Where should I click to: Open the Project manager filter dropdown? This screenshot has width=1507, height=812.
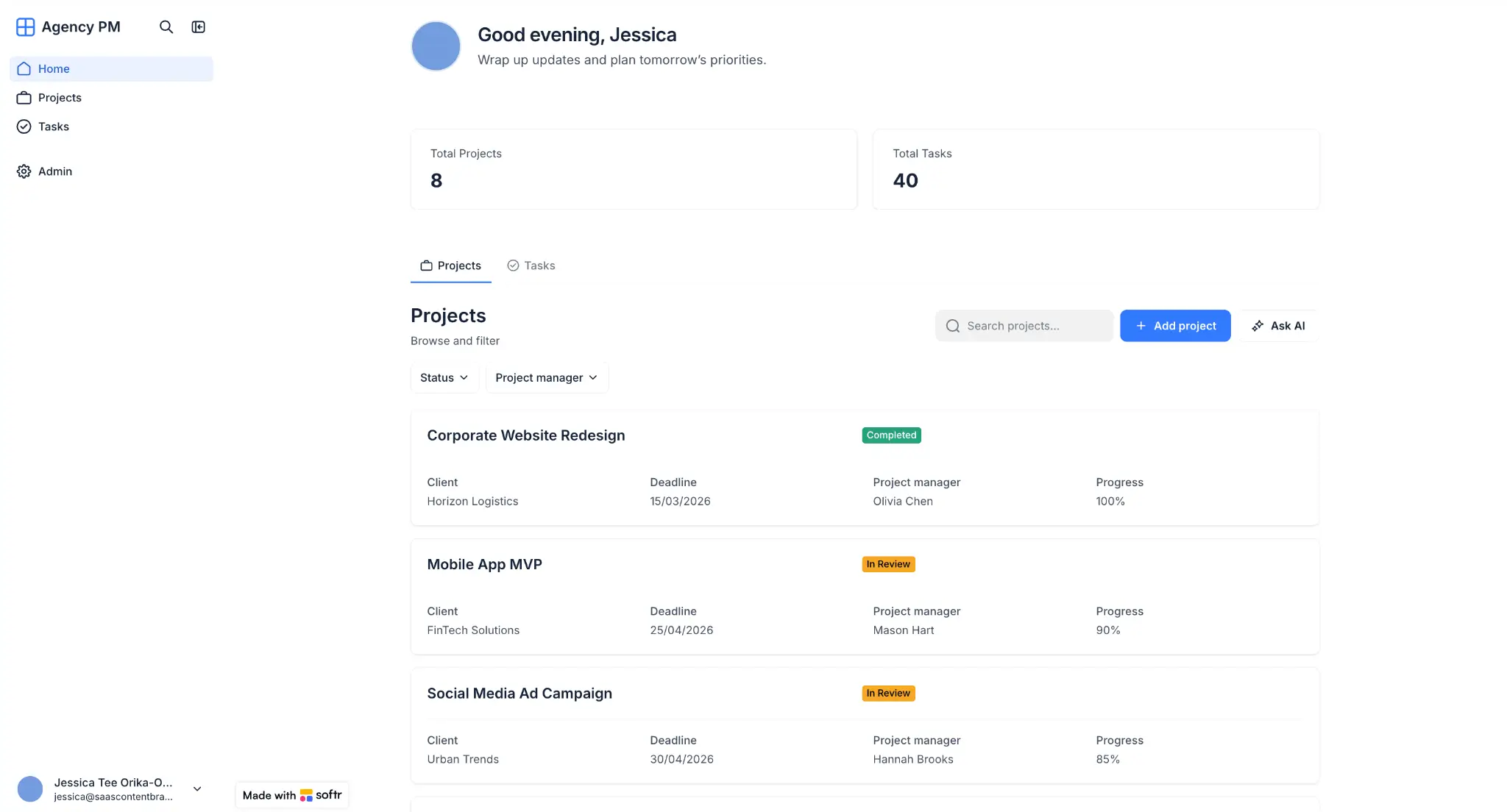[x=545, y=377]
